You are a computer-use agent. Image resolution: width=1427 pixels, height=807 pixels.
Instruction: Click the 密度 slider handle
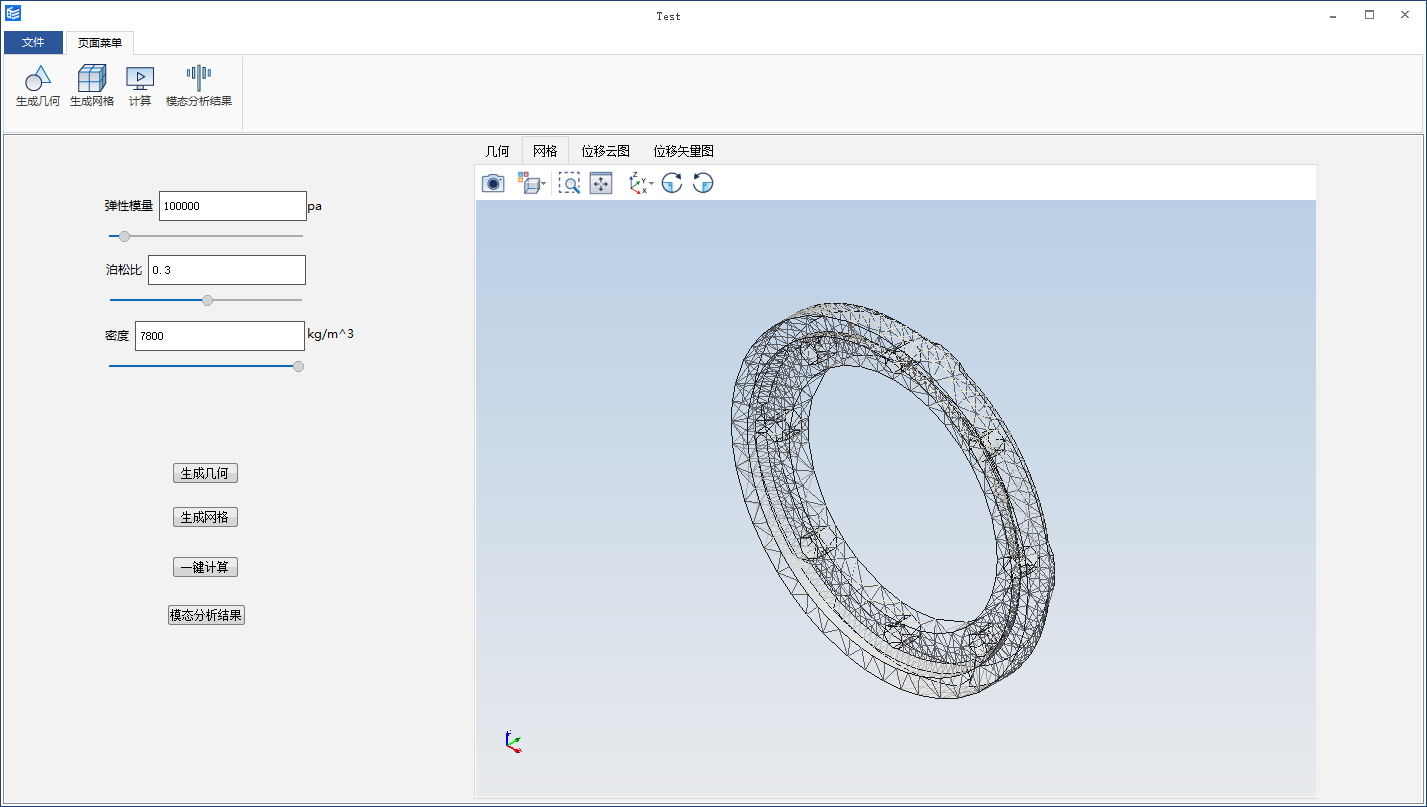pos(298,366)
